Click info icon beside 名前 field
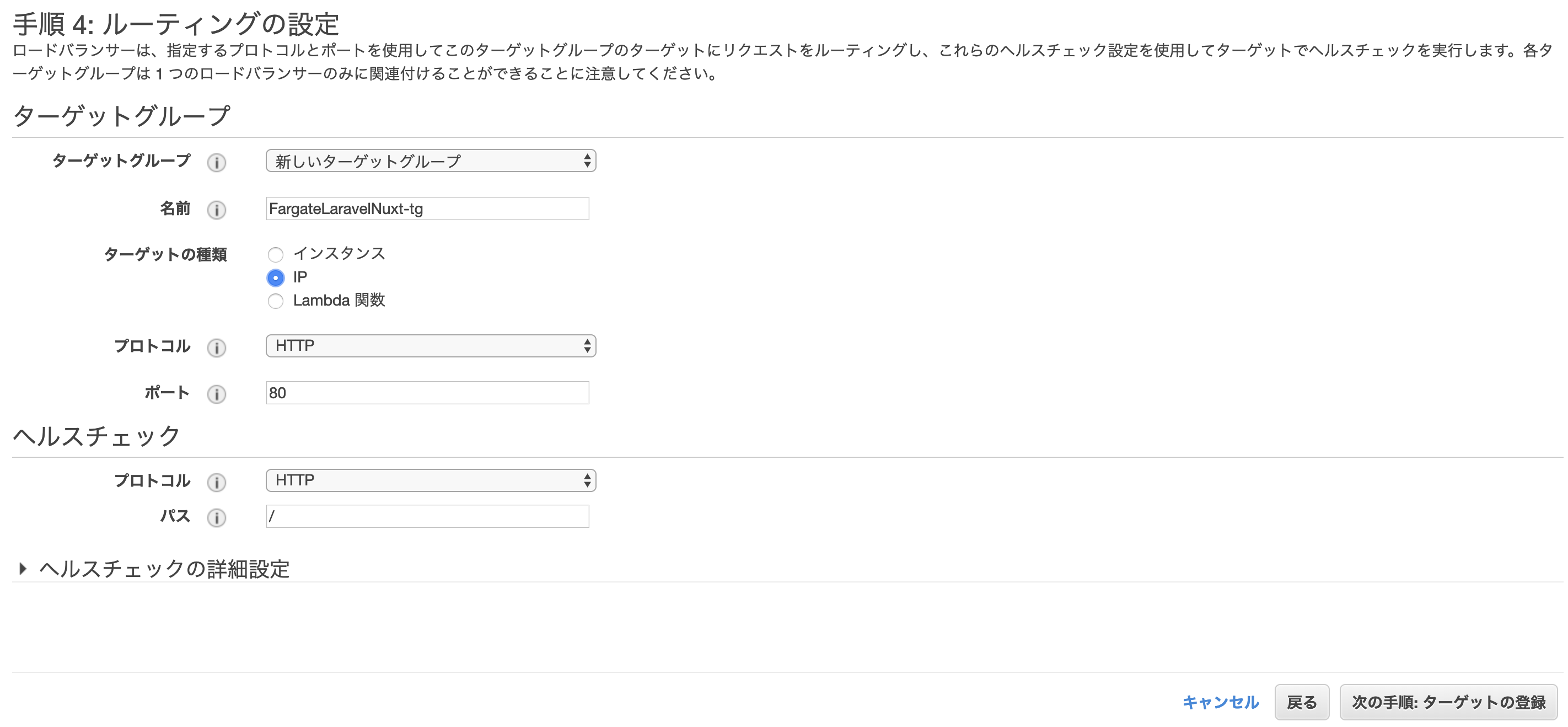The image size is (1568, 727). (216, 210)
